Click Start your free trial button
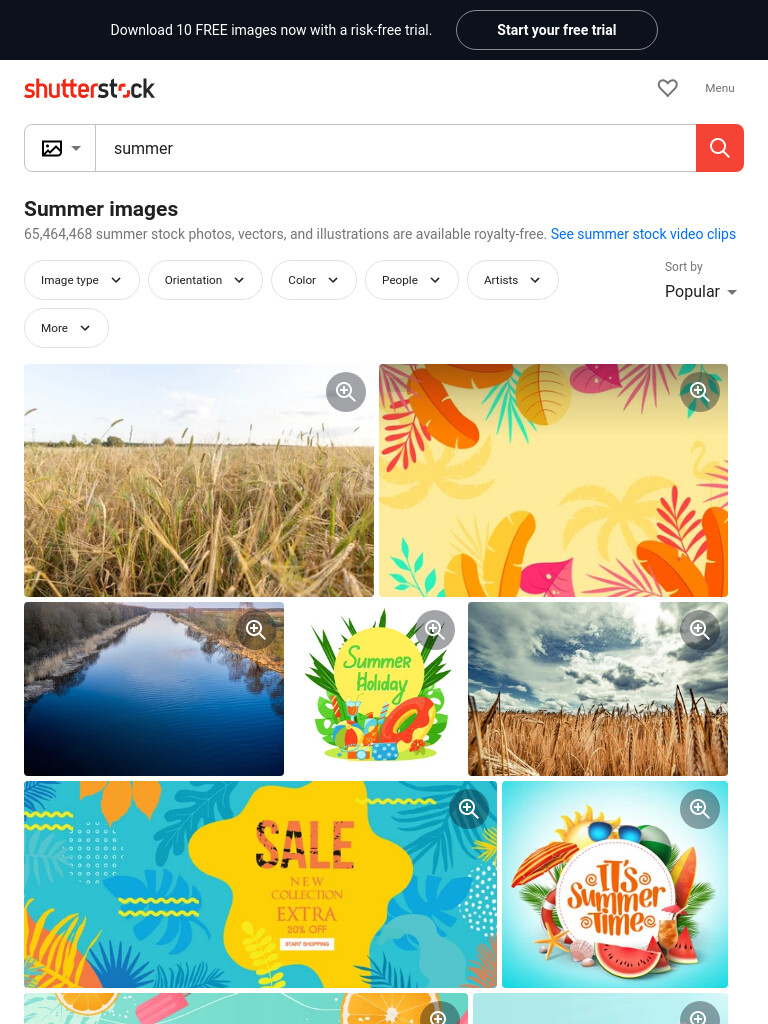The height and width of the screenshot is (1024, 768). pyautogui.click(x=556, y=30)
